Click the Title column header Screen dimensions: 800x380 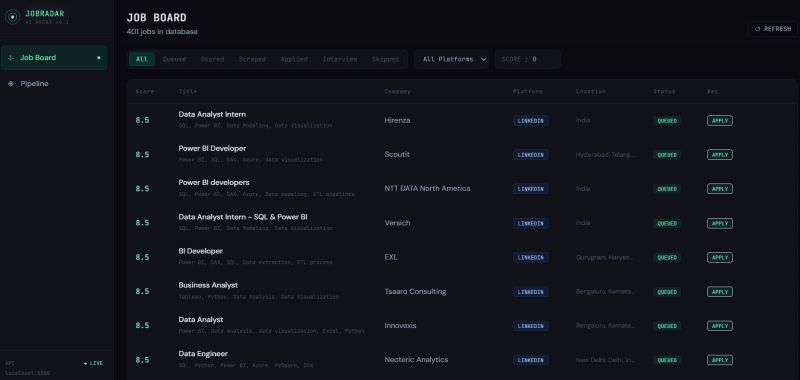188,91
